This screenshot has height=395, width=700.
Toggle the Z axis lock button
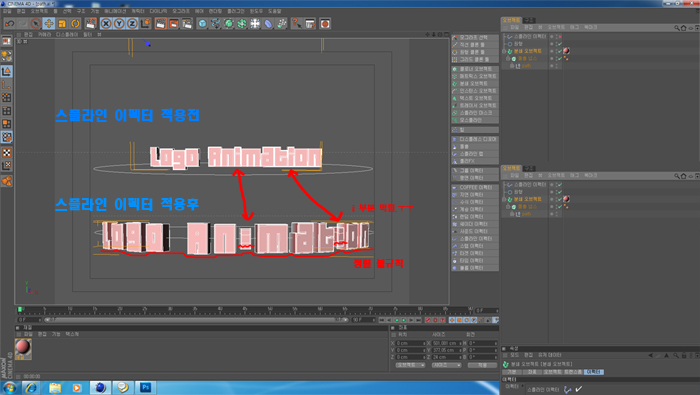click(x=132, y=24)
